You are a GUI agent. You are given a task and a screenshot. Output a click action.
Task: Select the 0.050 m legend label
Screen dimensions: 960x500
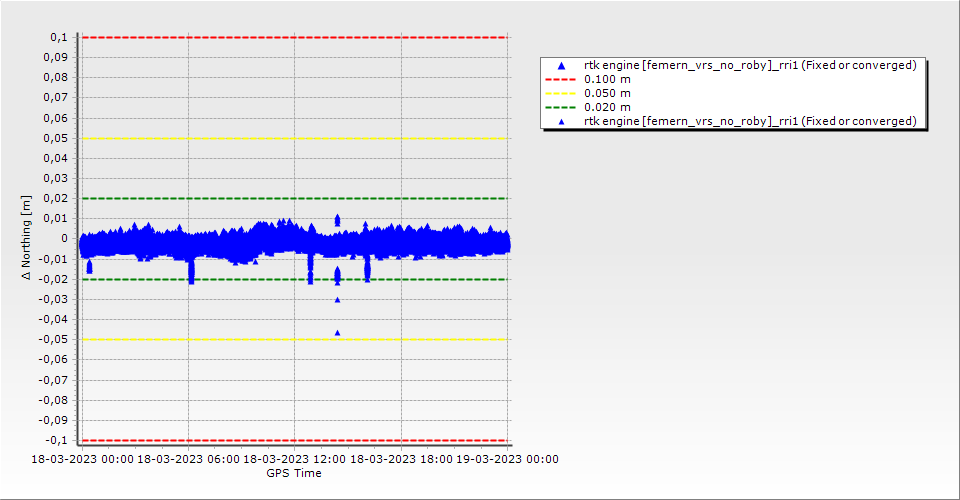click(x=608, y=93)
